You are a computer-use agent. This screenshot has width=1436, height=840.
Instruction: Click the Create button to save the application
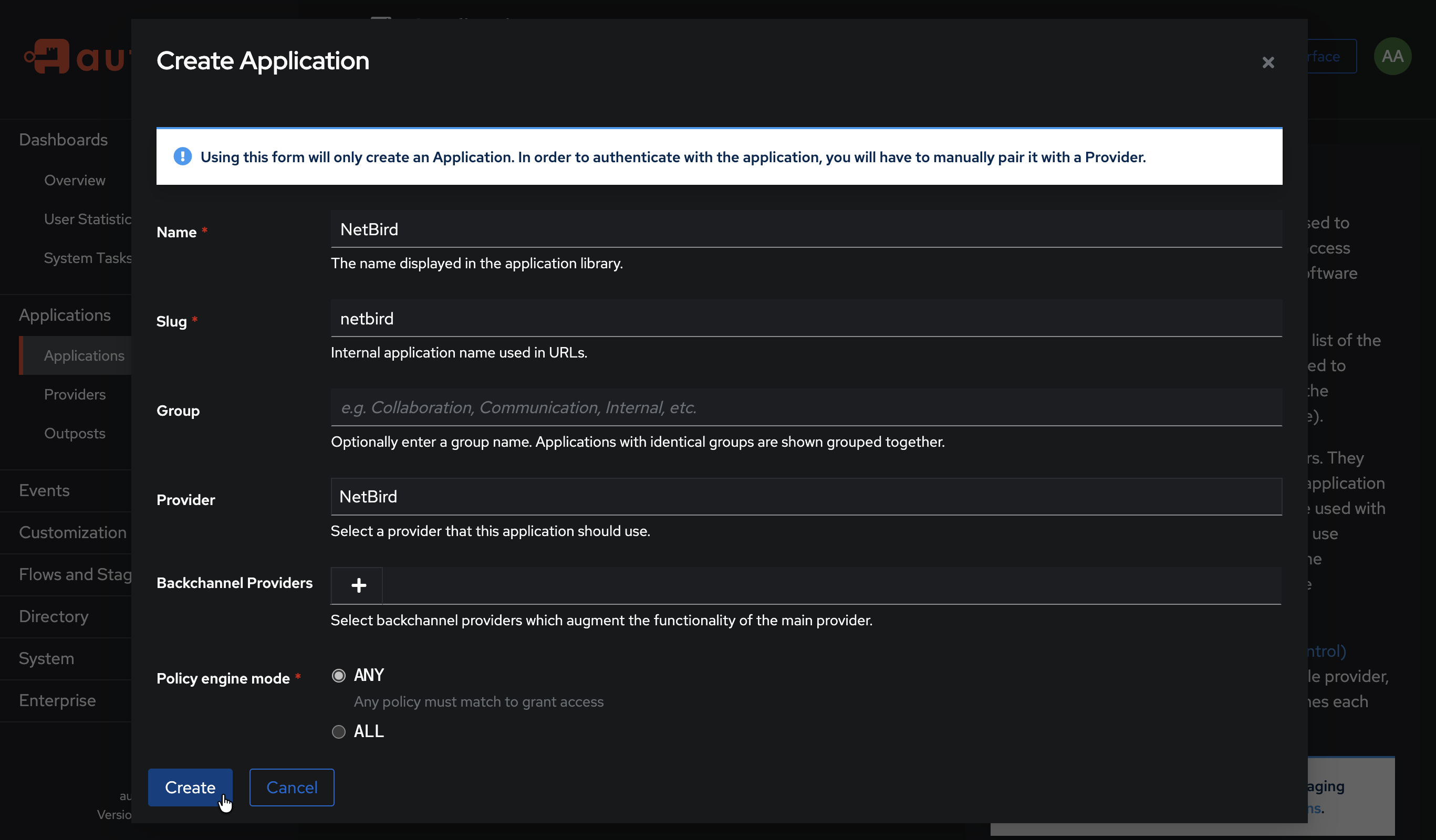(190, 787)
